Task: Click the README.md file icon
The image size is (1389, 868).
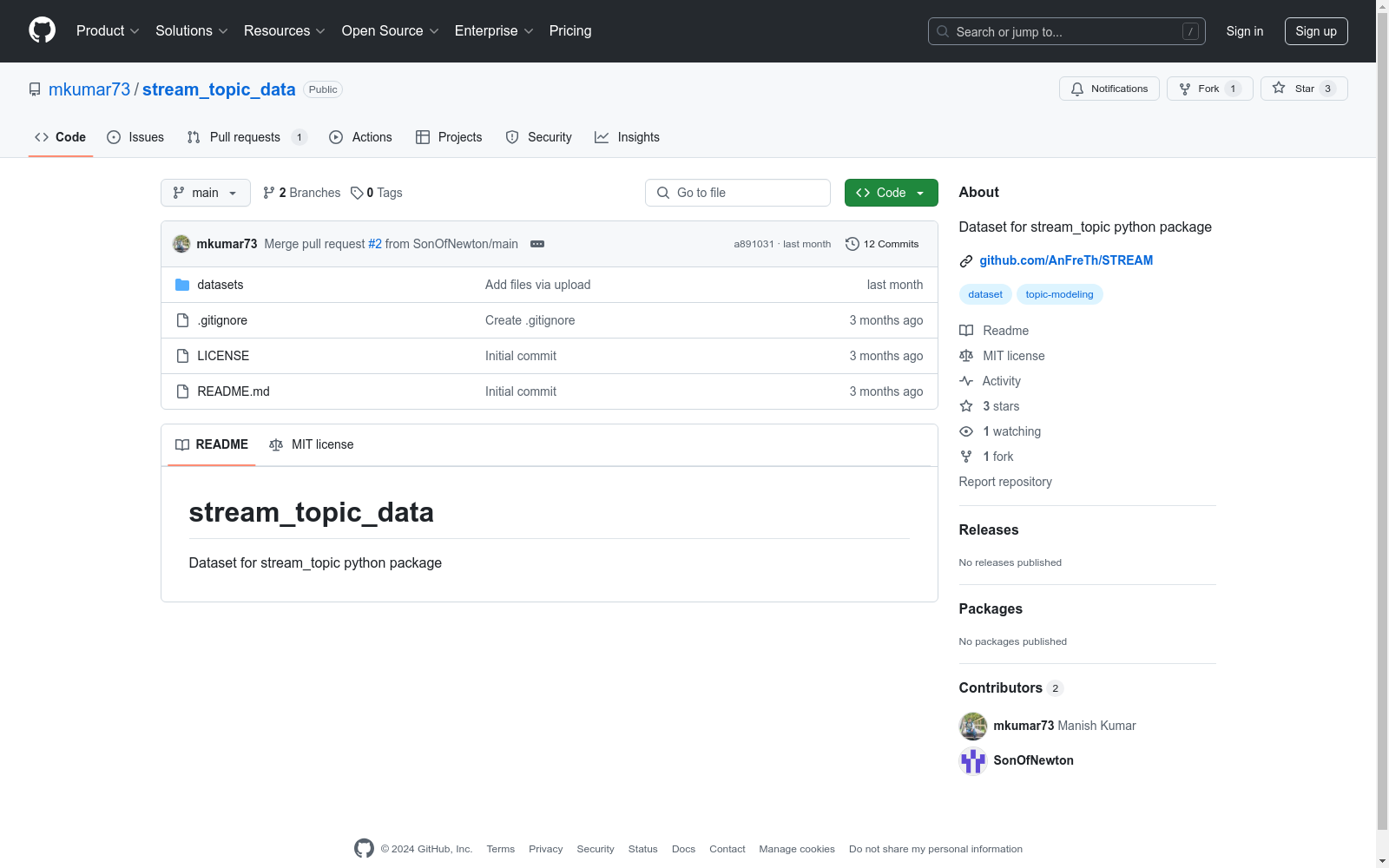Action: (182, 391)
